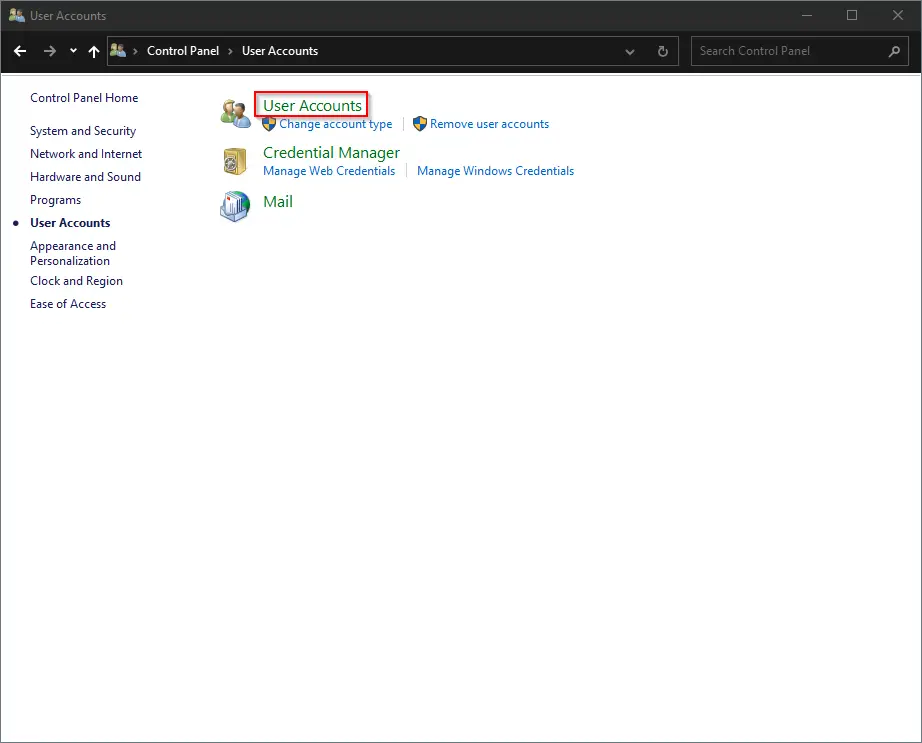Open Ease of Access category
The height and width of the screenshot is (743, 922).
(x=68, y=304)
